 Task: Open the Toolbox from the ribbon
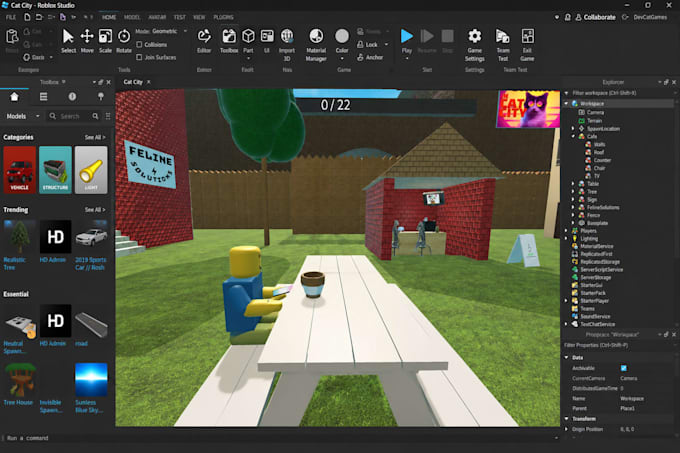[229, 41]
